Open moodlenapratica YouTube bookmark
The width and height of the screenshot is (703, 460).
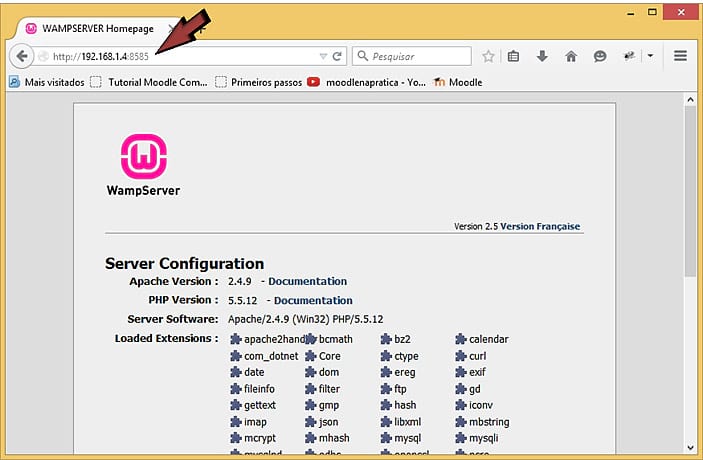(366, 82)
